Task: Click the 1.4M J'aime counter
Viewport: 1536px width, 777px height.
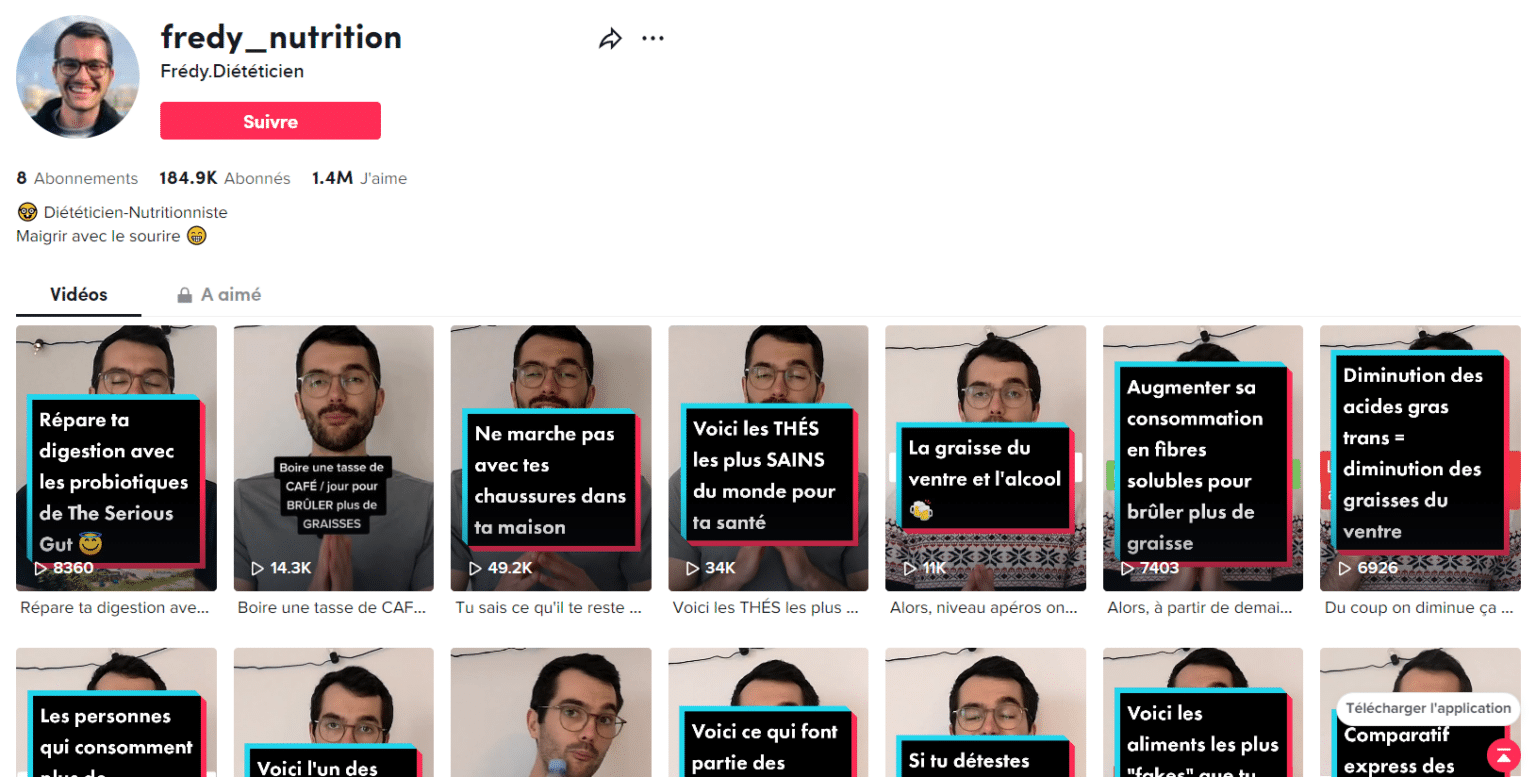Action: tap(360, 178)
